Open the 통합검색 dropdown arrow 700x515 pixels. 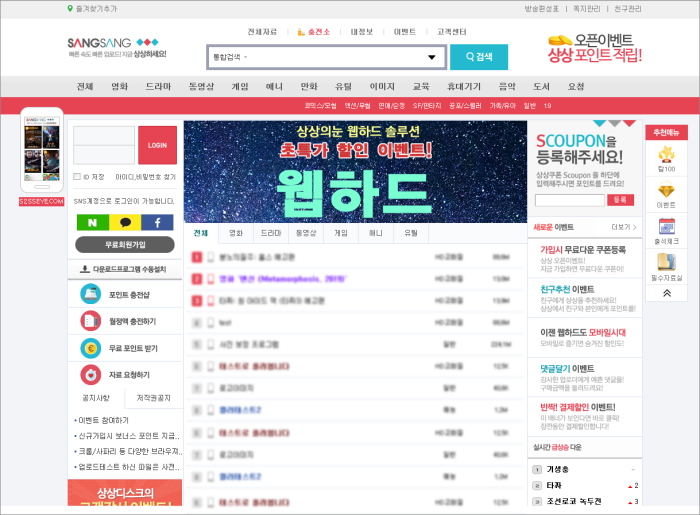(432, 57)
